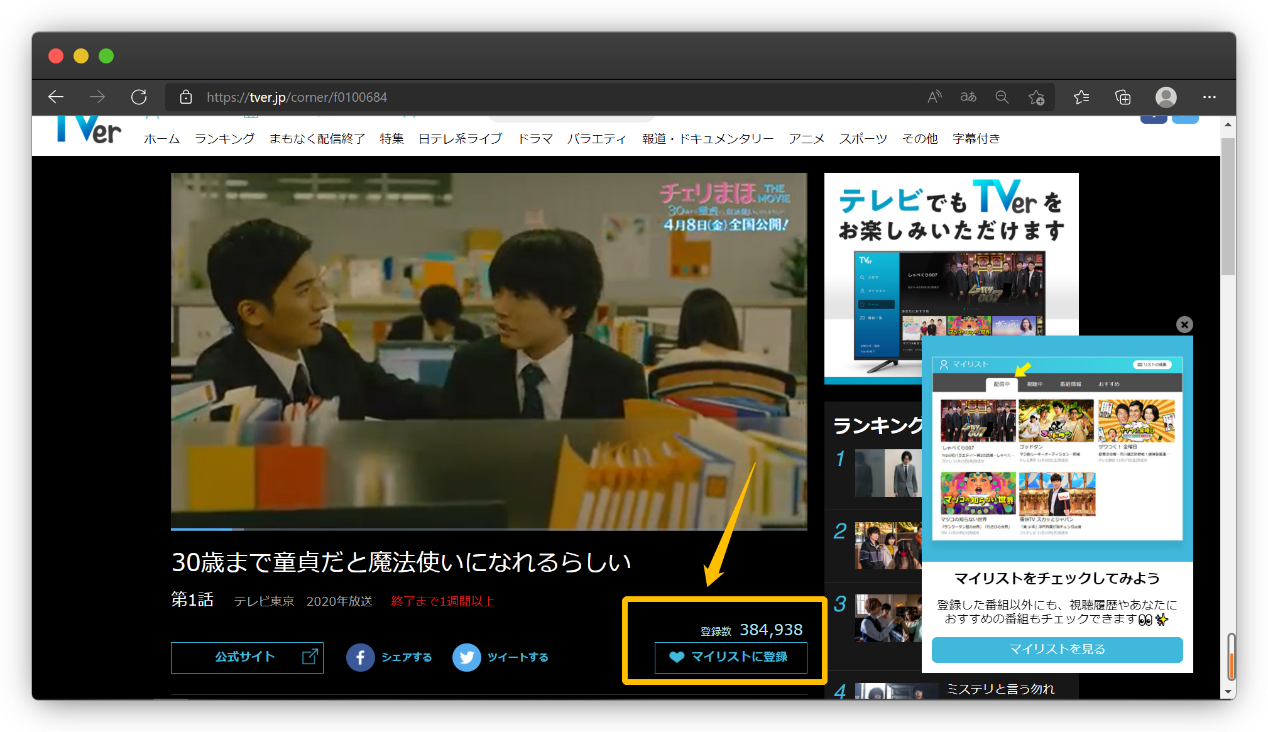Screen dimensions: 1268x732
Task: Click the title 30歳まで童貞だと魔法使いになれるらしい
Action: [x=402, y=562]
